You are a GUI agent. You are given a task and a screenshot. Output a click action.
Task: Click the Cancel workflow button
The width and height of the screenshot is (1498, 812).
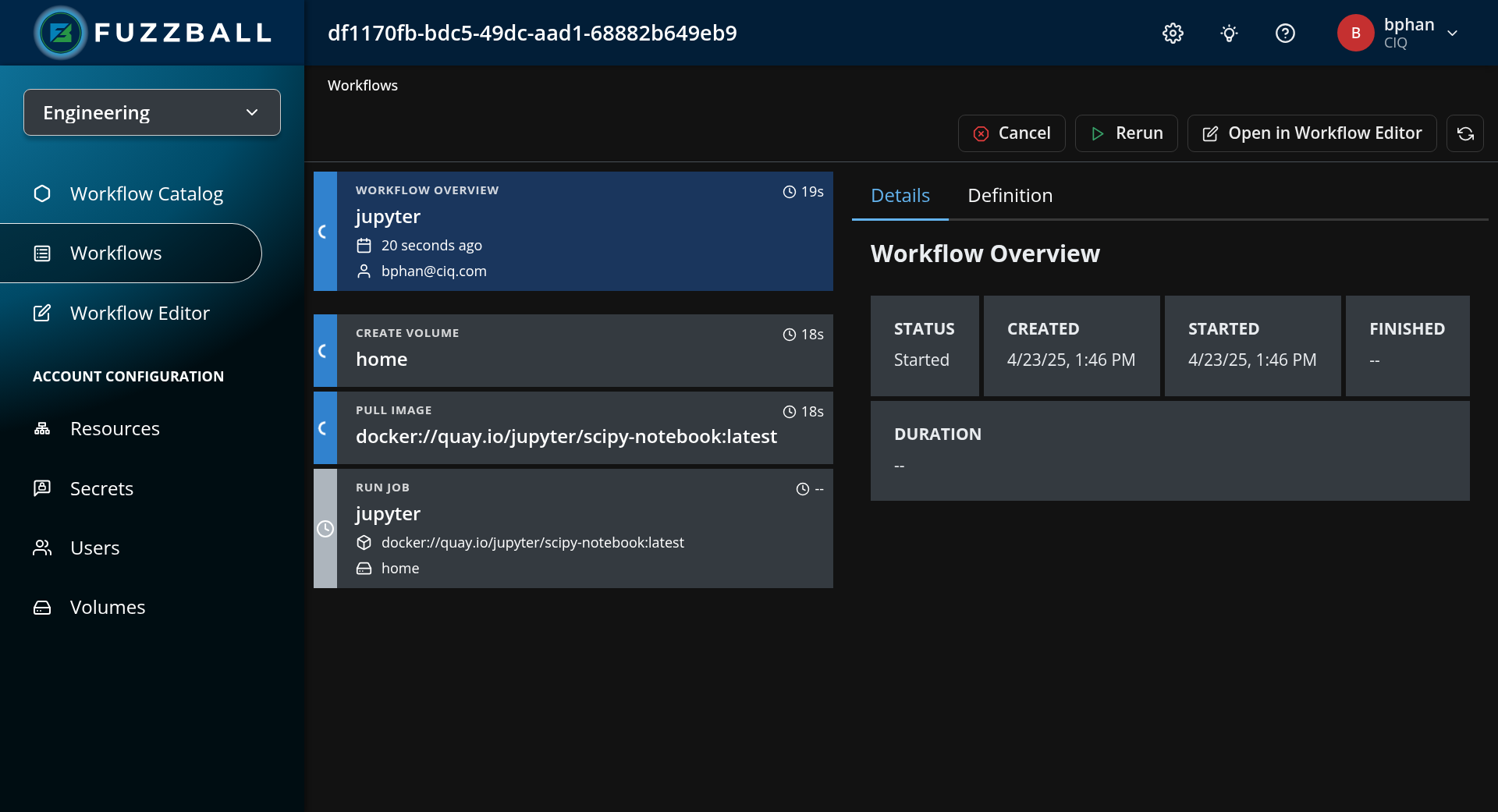pyautogui.click(x=1011, y=133)
